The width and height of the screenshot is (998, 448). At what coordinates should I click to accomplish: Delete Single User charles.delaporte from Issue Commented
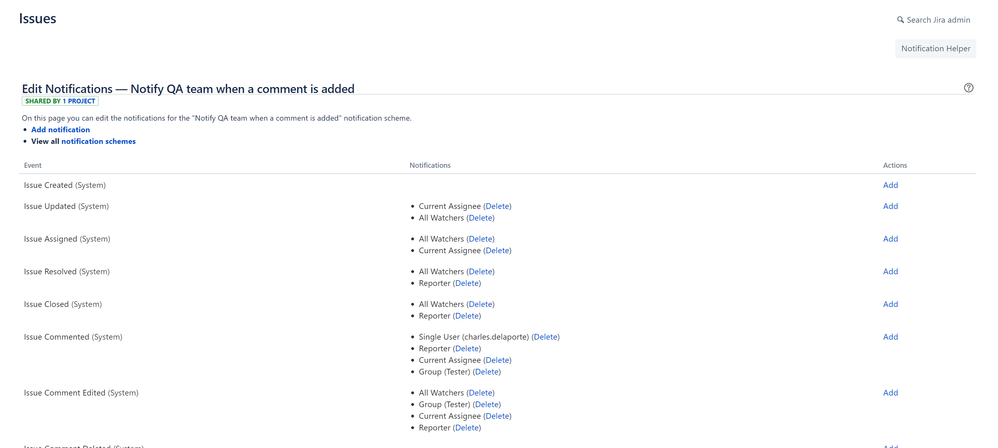coord(545,337)
